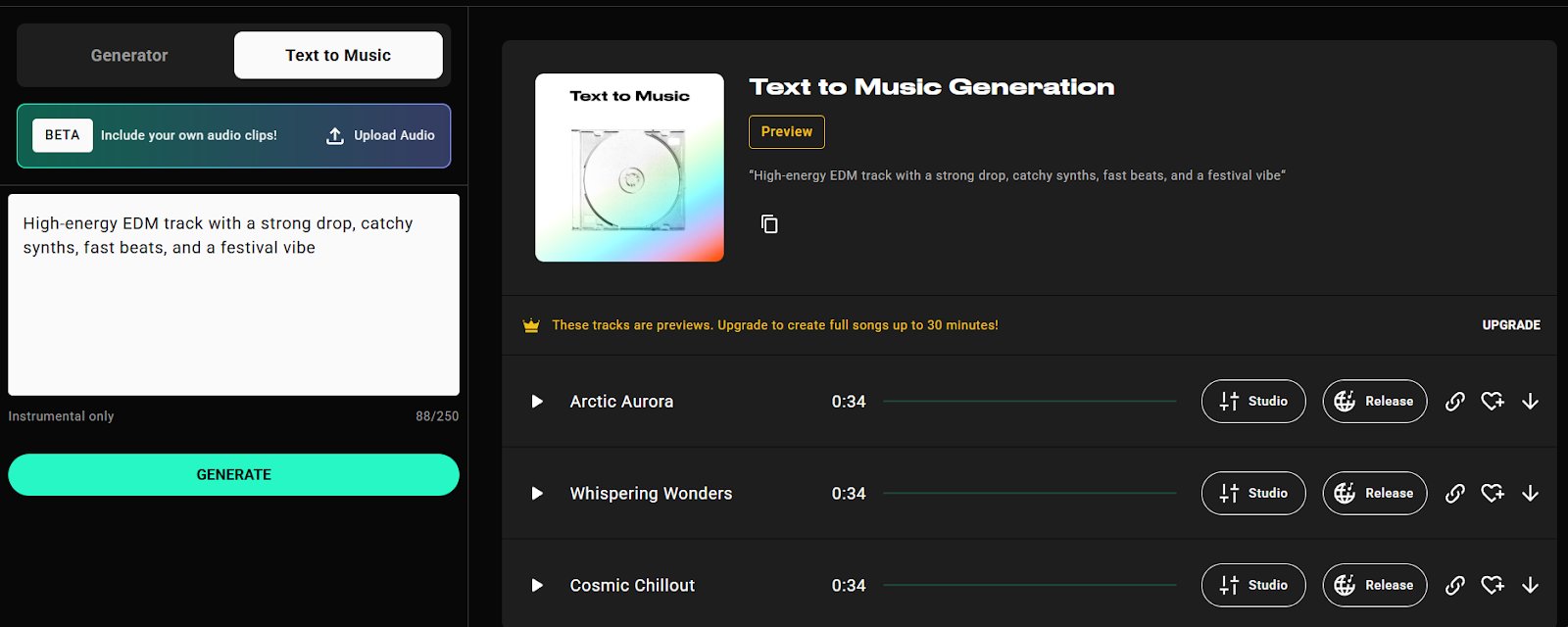Seek within Arctic Aurora progress bar
This screenshot has width=1568, height=627.
tap(1029, 402)
